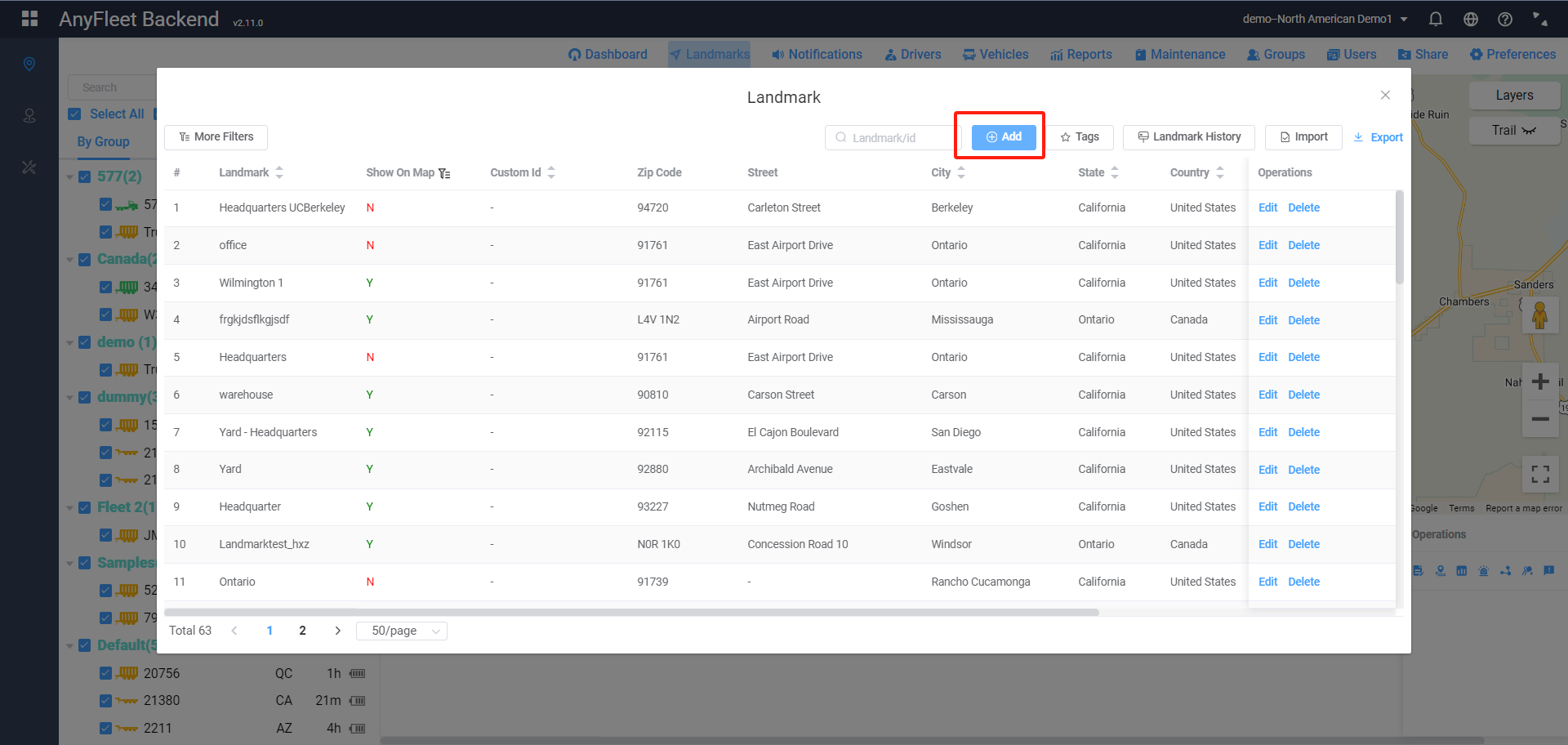Sort by State column arrows
The image size is (1568, 745).
pos(1115,172)
